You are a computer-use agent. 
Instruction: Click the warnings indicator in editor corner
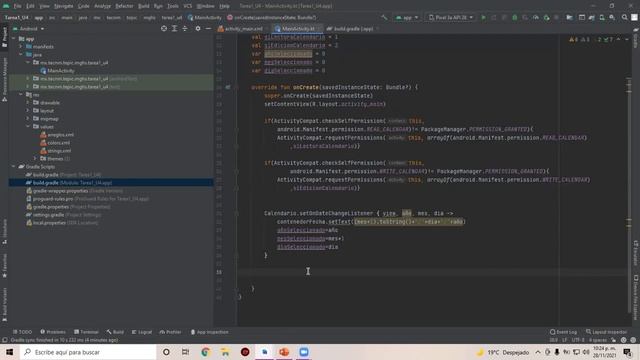tap(573, 40)
